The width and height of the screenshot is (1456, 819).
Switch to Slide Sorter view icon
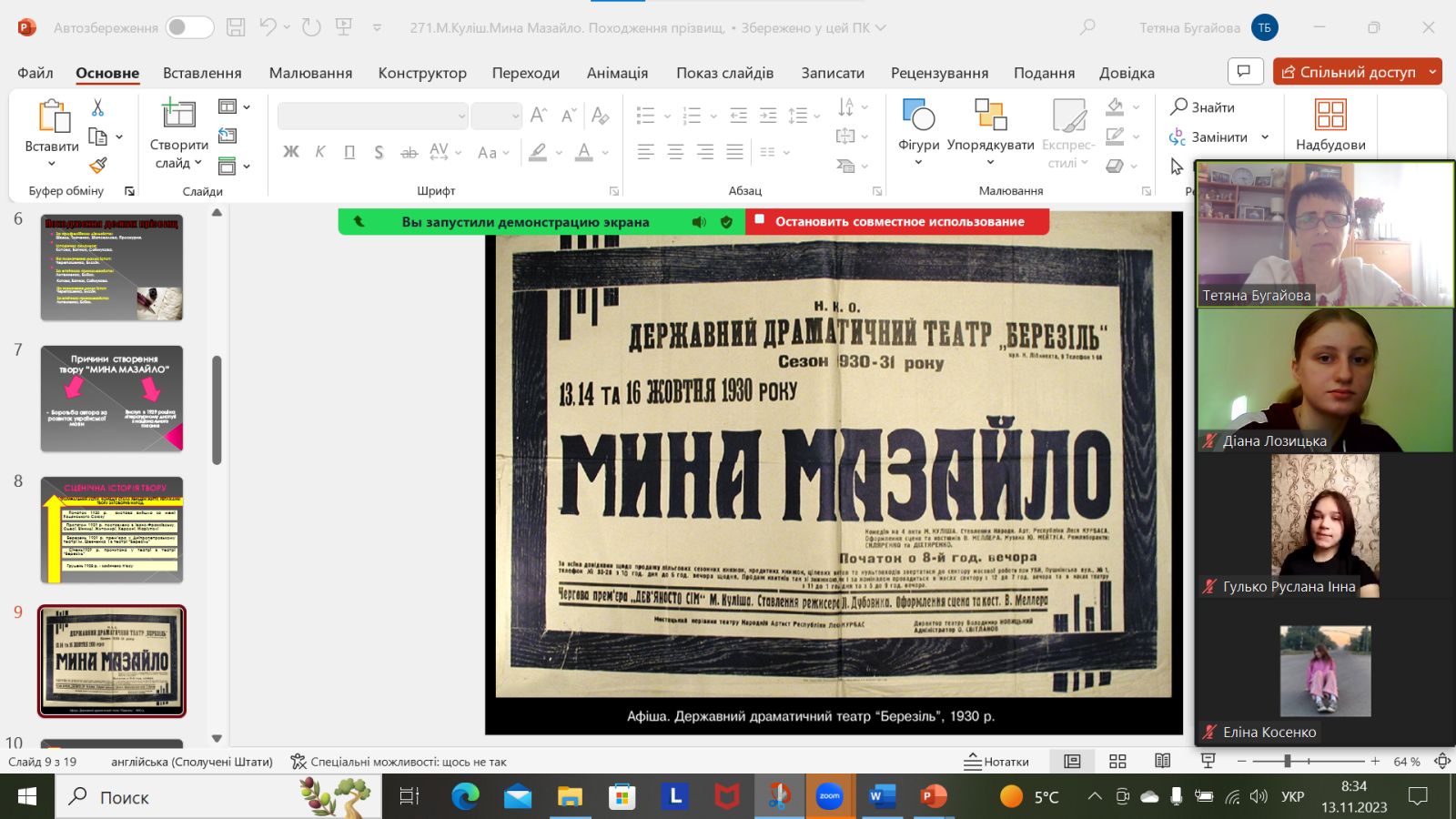(1117, 761)
